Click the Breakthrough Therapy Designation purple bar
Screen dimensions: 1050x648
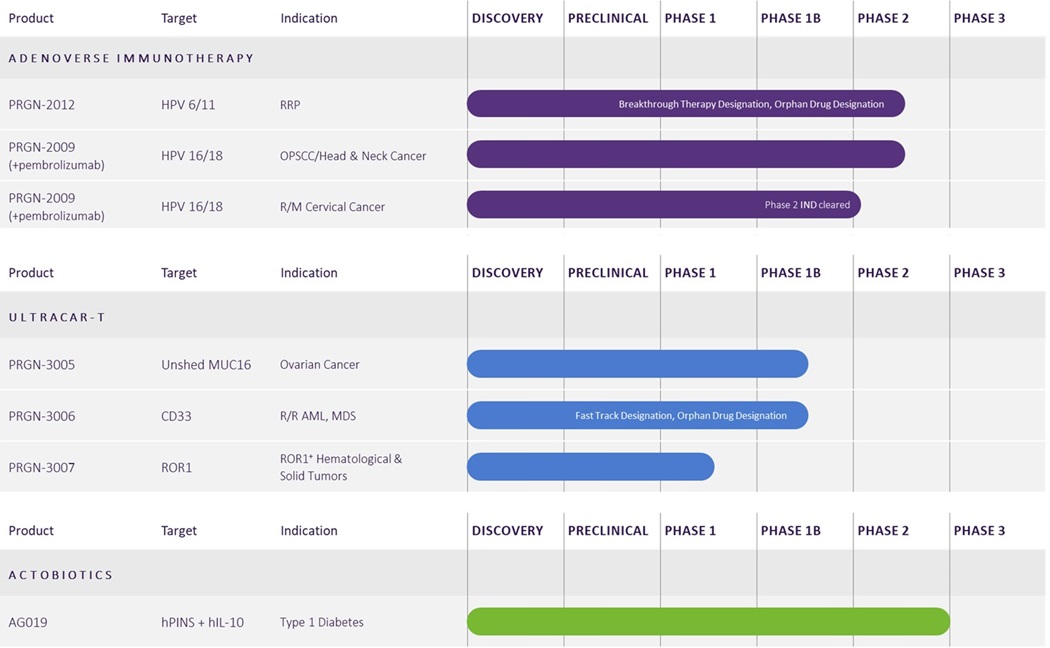(685, 104)
